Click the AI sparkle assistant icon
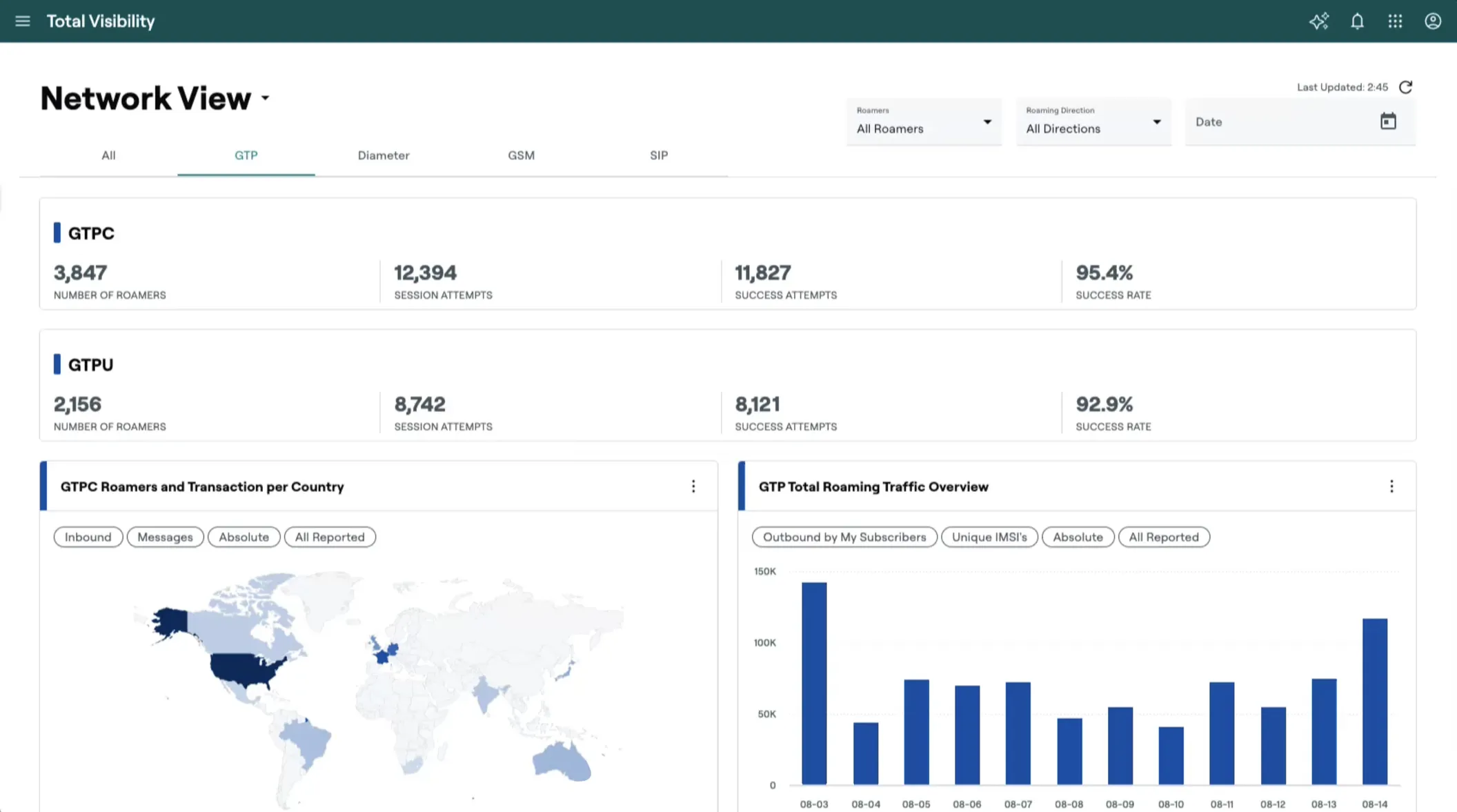1457x812 pixels. [x=1319, y=21]
